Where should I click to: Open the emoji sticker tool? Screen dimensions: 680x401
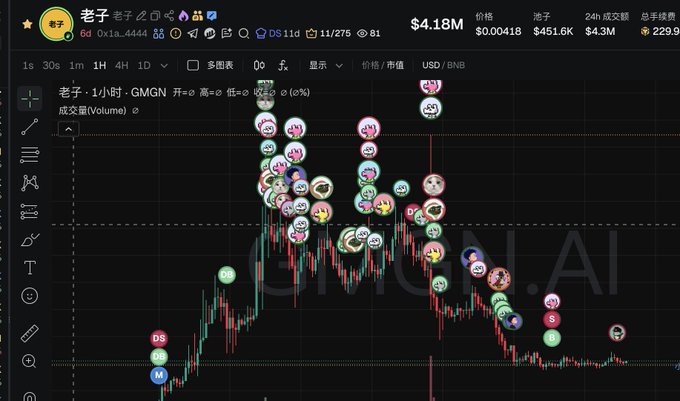[29, 296]
